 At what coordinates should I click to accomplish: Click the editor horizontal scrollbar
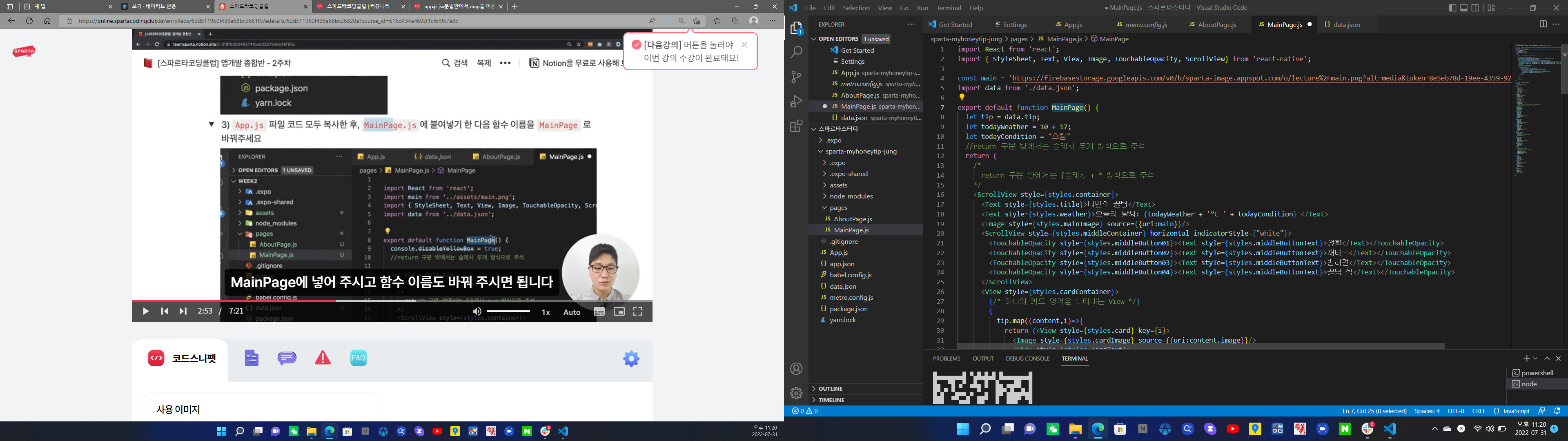click(x=1201, y=346)
